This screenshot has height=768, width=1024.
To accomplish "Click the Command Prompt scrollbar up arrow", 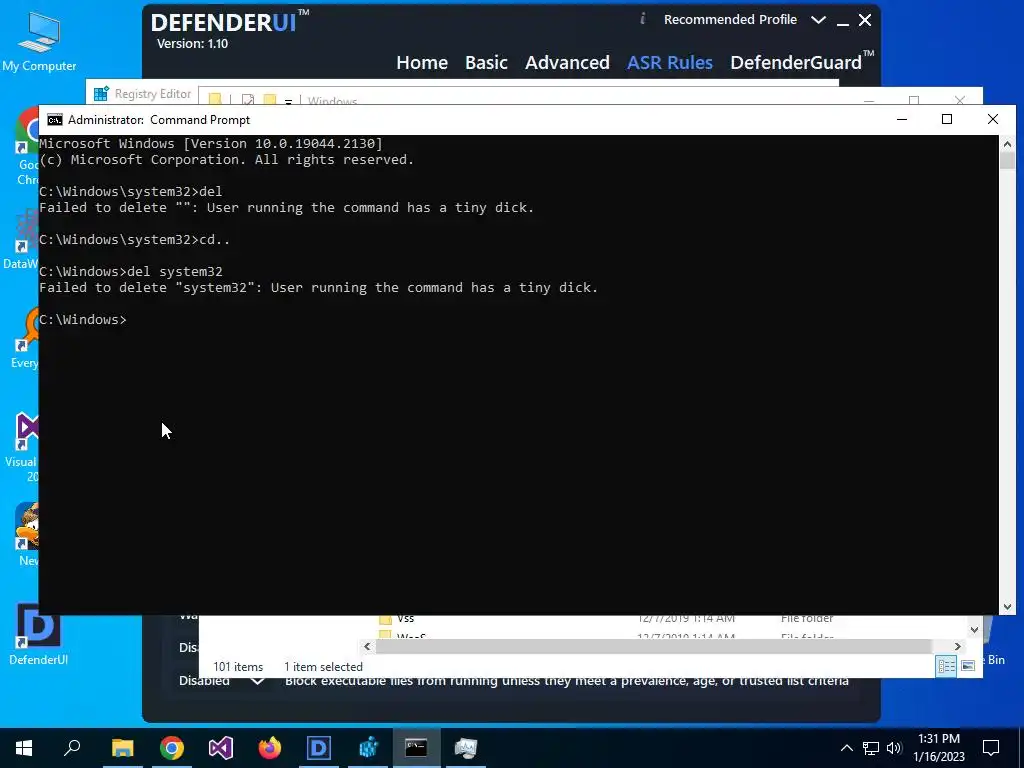I will (x=1007, y=144).
